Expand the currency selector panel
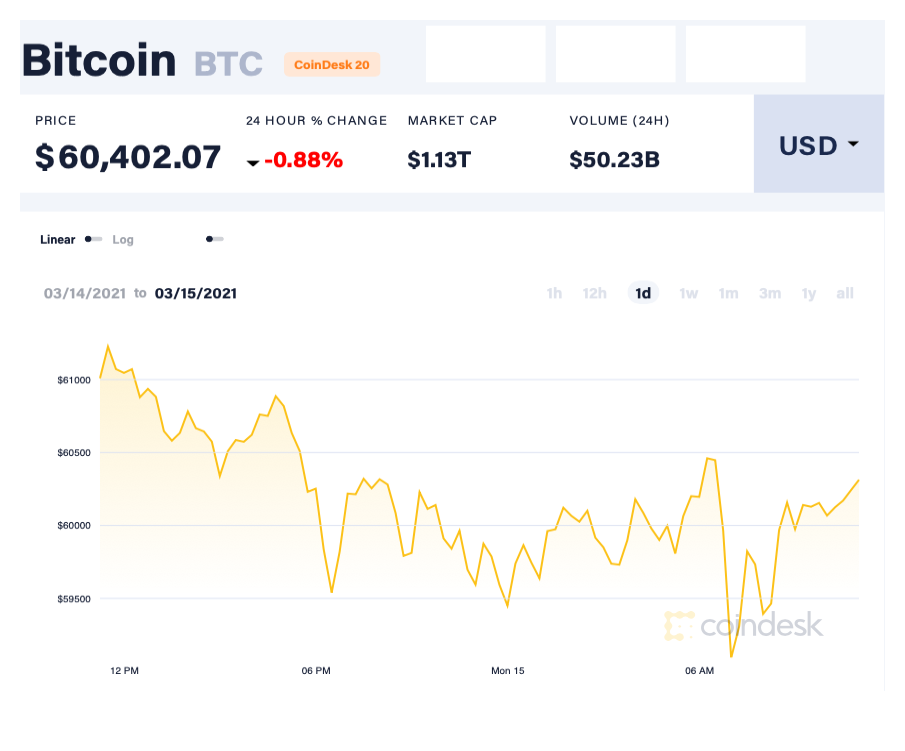905x751 pixels. coord(818,144)
